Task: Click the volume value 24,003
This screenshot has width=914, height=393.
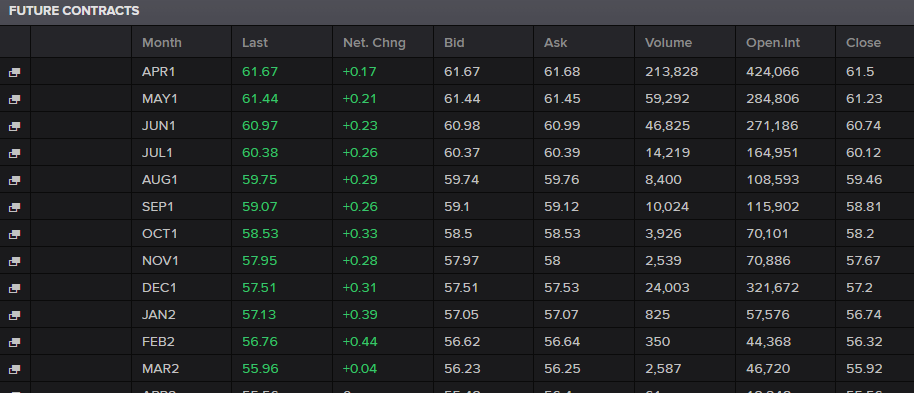Action: [667, 287]
